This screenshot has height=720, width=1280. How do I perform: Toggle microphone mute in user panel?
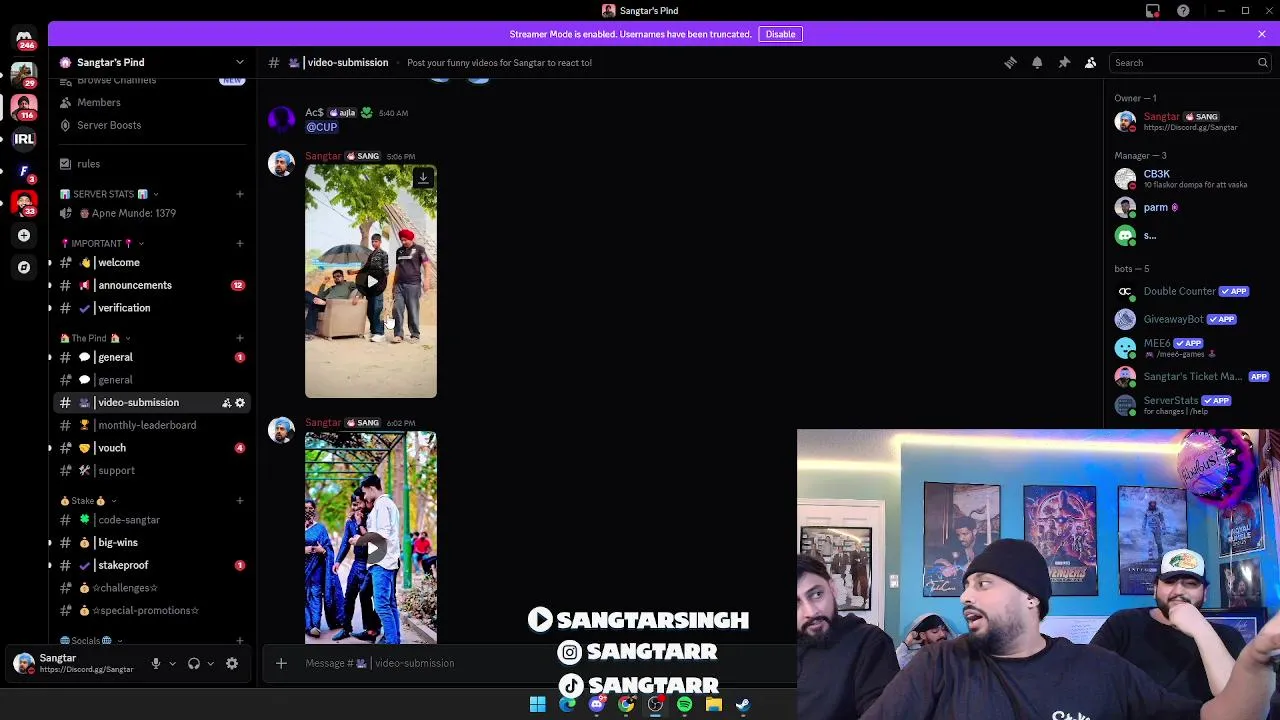coord(155,663)
